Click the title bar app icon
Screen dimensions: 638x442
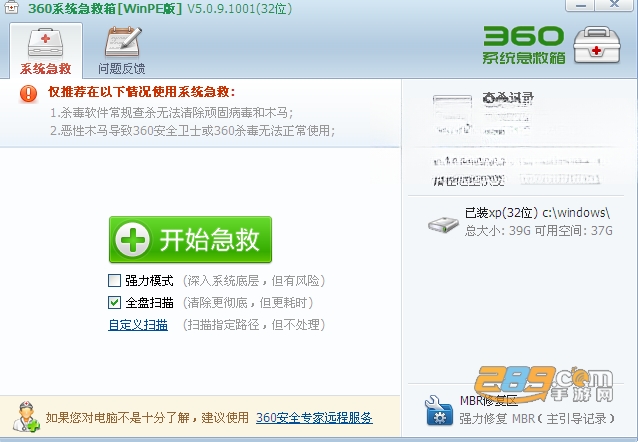pyautogui.click(x=11, y=7)
